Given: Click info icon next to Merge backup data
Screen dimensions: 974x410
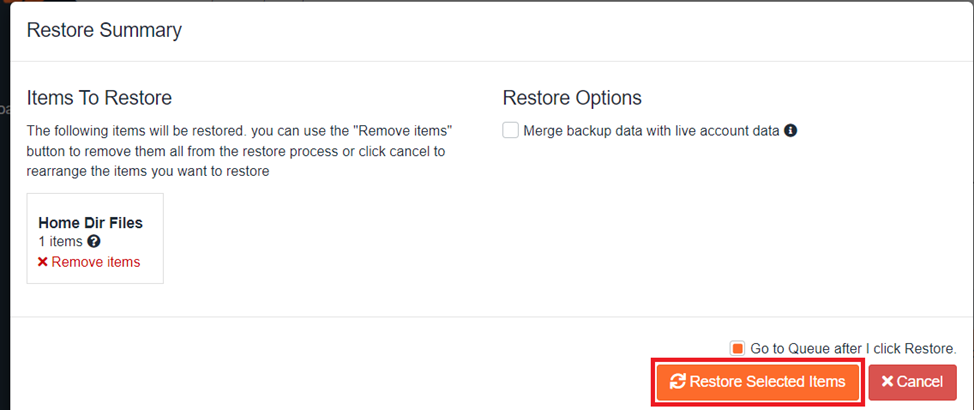Looking at the screenshot, I should [790, 130].
